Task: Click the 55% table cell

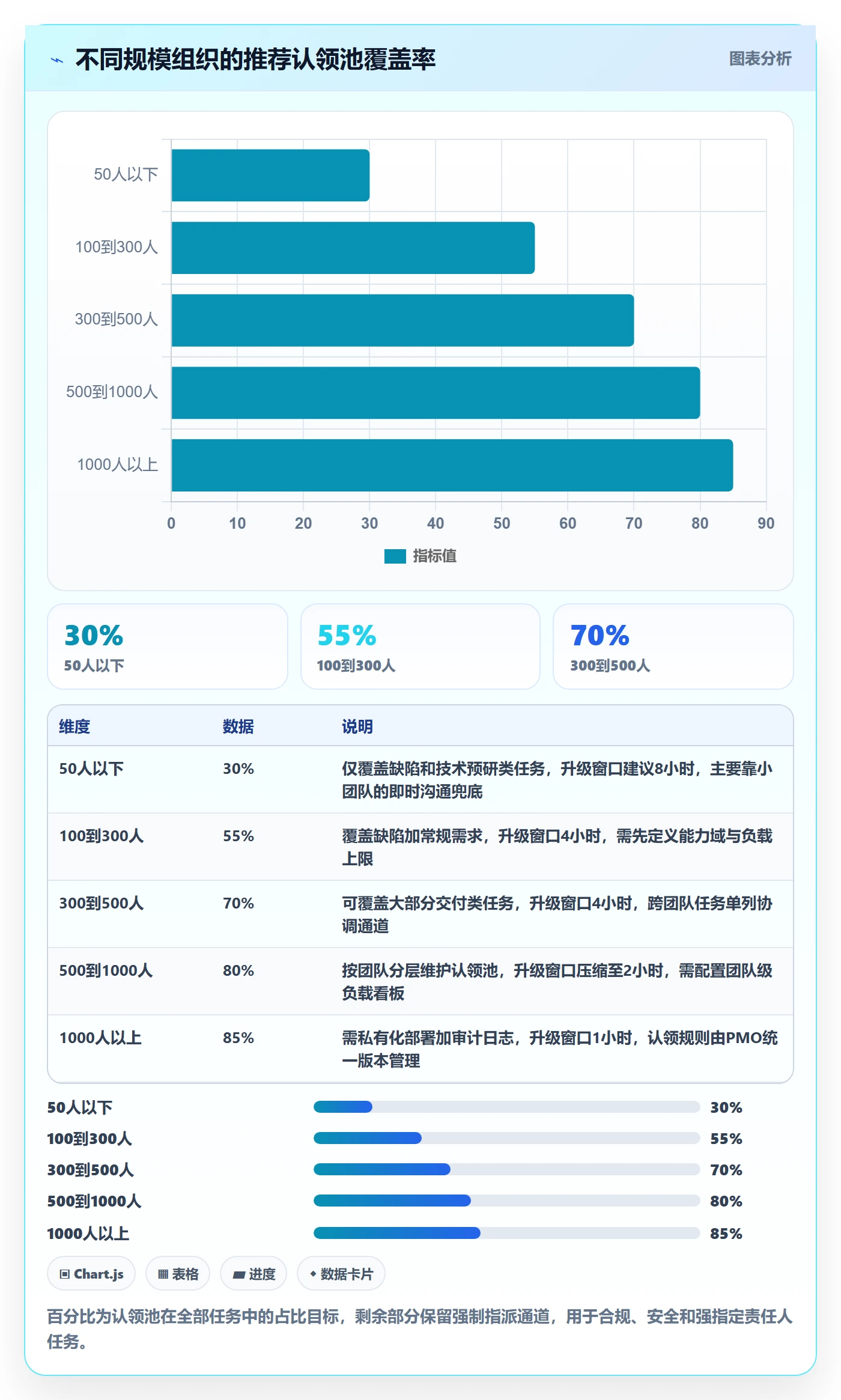Action: 238,836
